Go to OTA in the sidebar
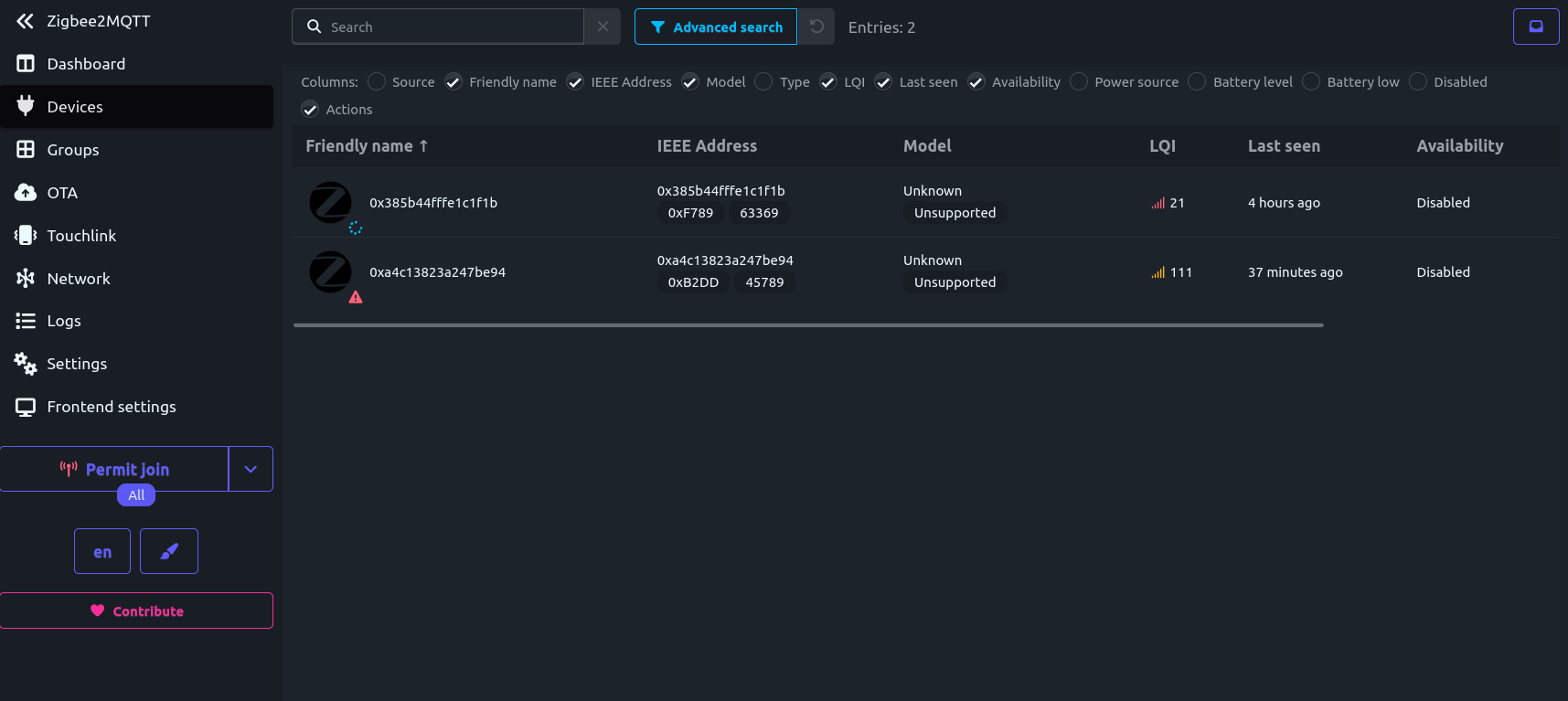 point(62,193)
